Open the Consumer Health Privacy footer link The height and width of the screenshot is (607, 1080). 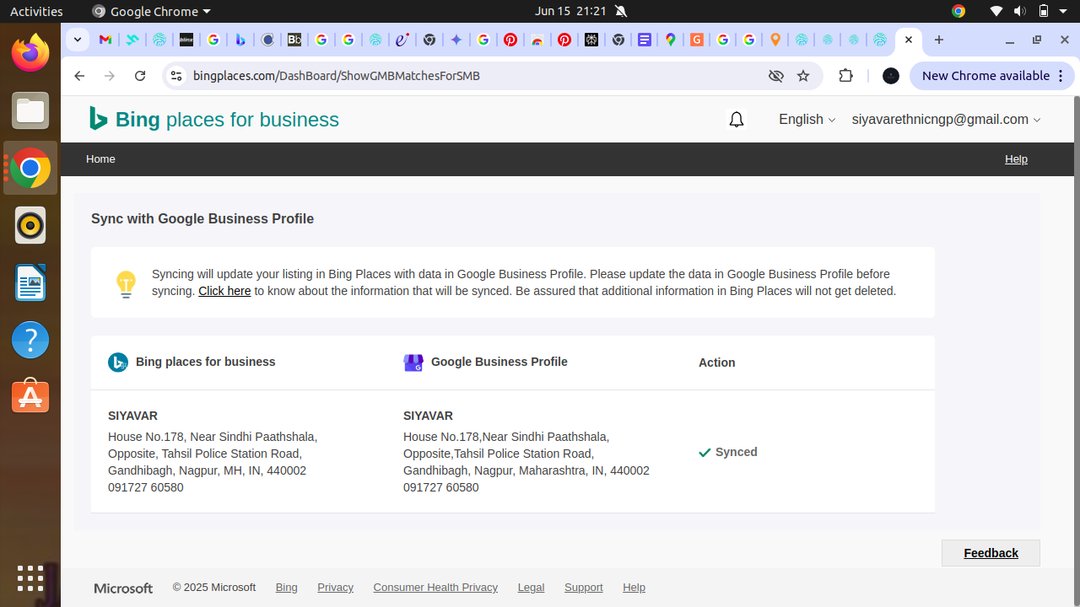[x=435, y=588]
